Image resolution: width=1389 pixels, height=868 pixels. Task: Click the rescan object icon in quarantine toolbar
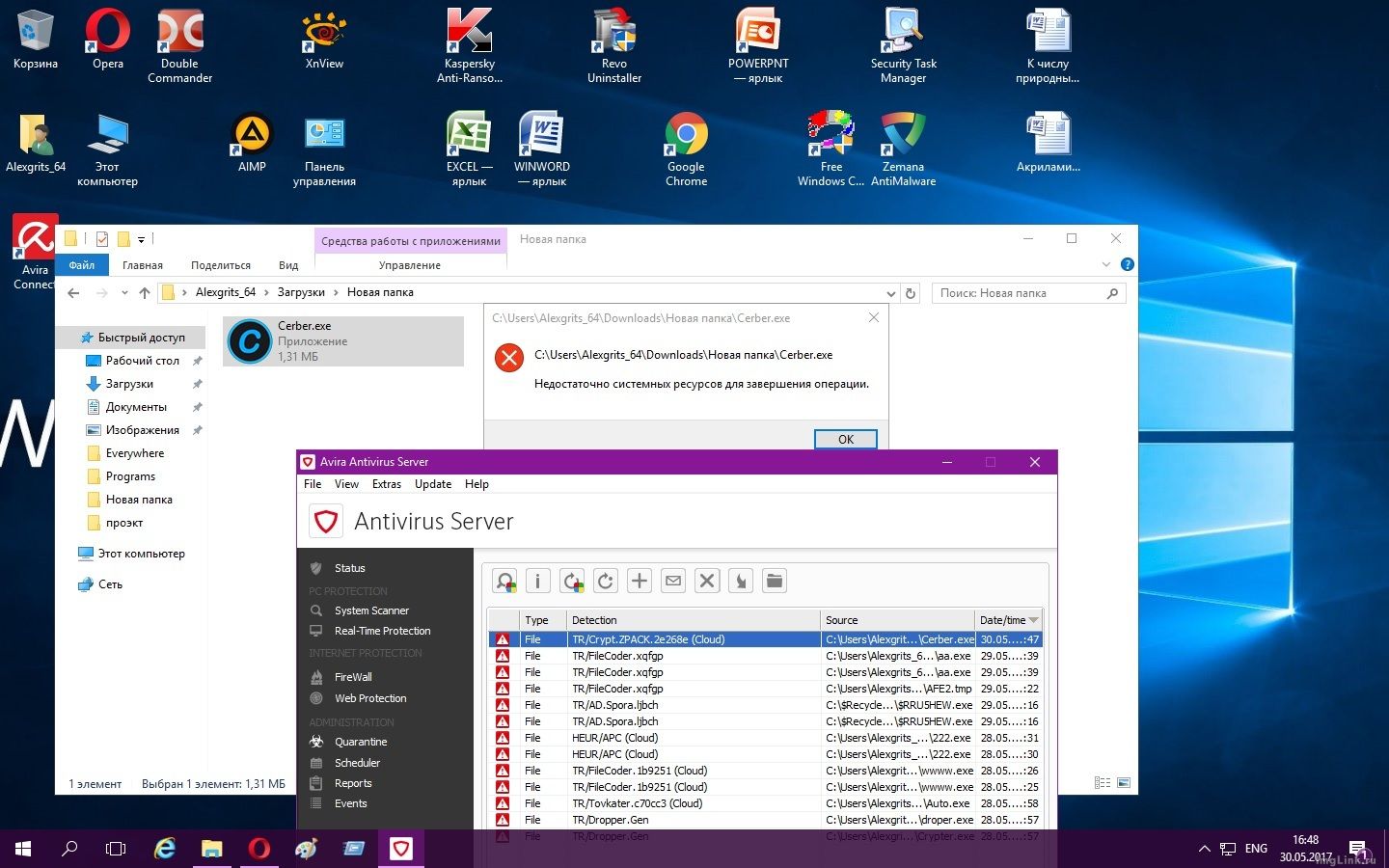(505, 581)
